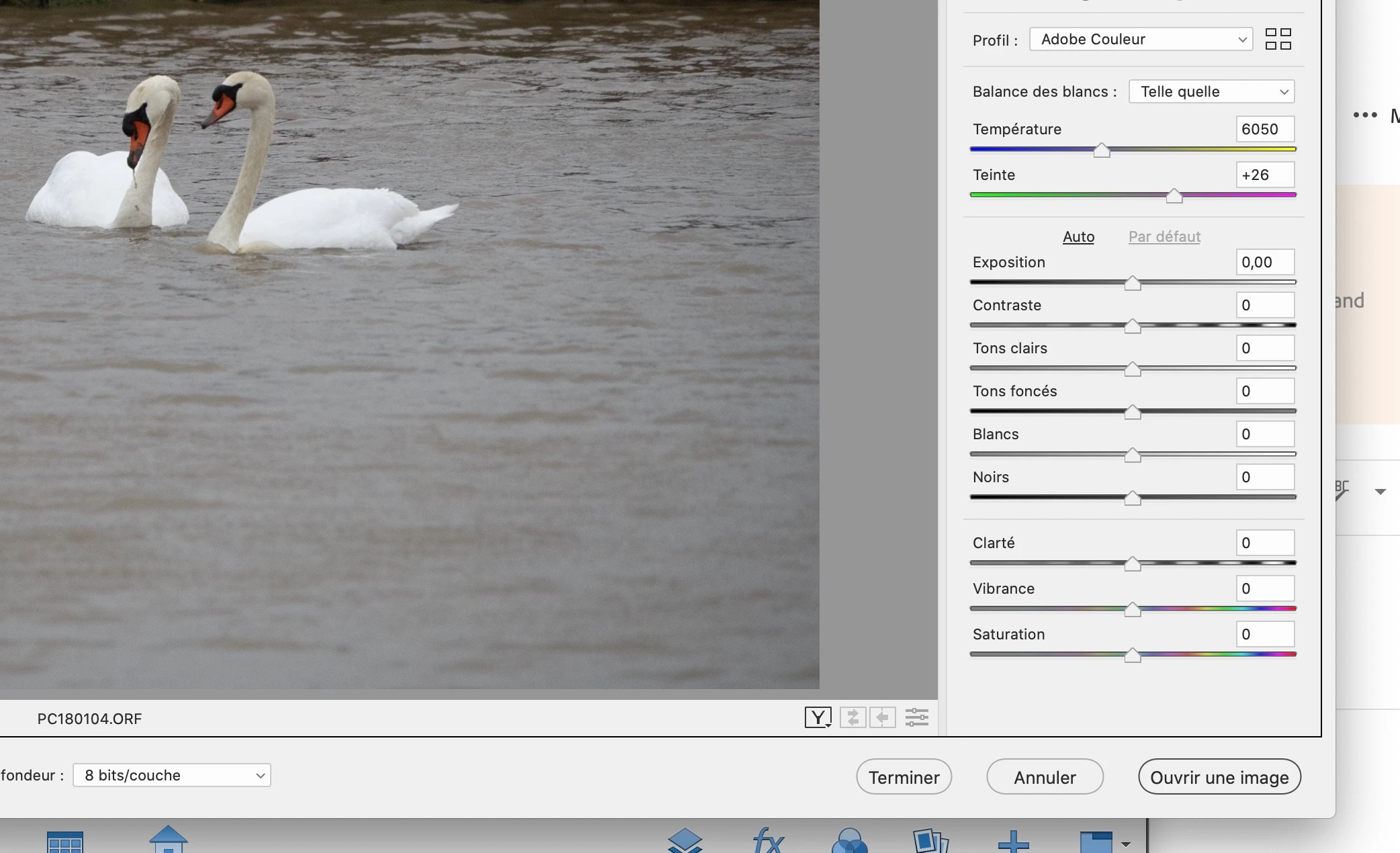Click the copy settings to before arrow icon
1400x853 pixels.
[883, 717]
